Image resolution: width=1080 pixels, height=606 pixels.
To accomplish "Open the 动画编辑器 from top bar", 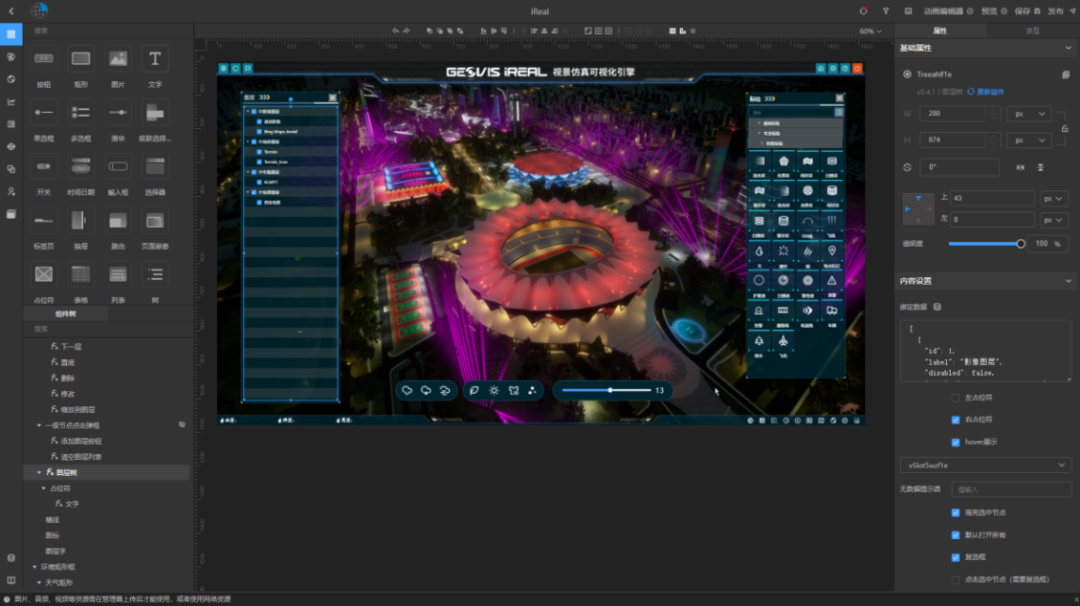I will click(943, 11).
